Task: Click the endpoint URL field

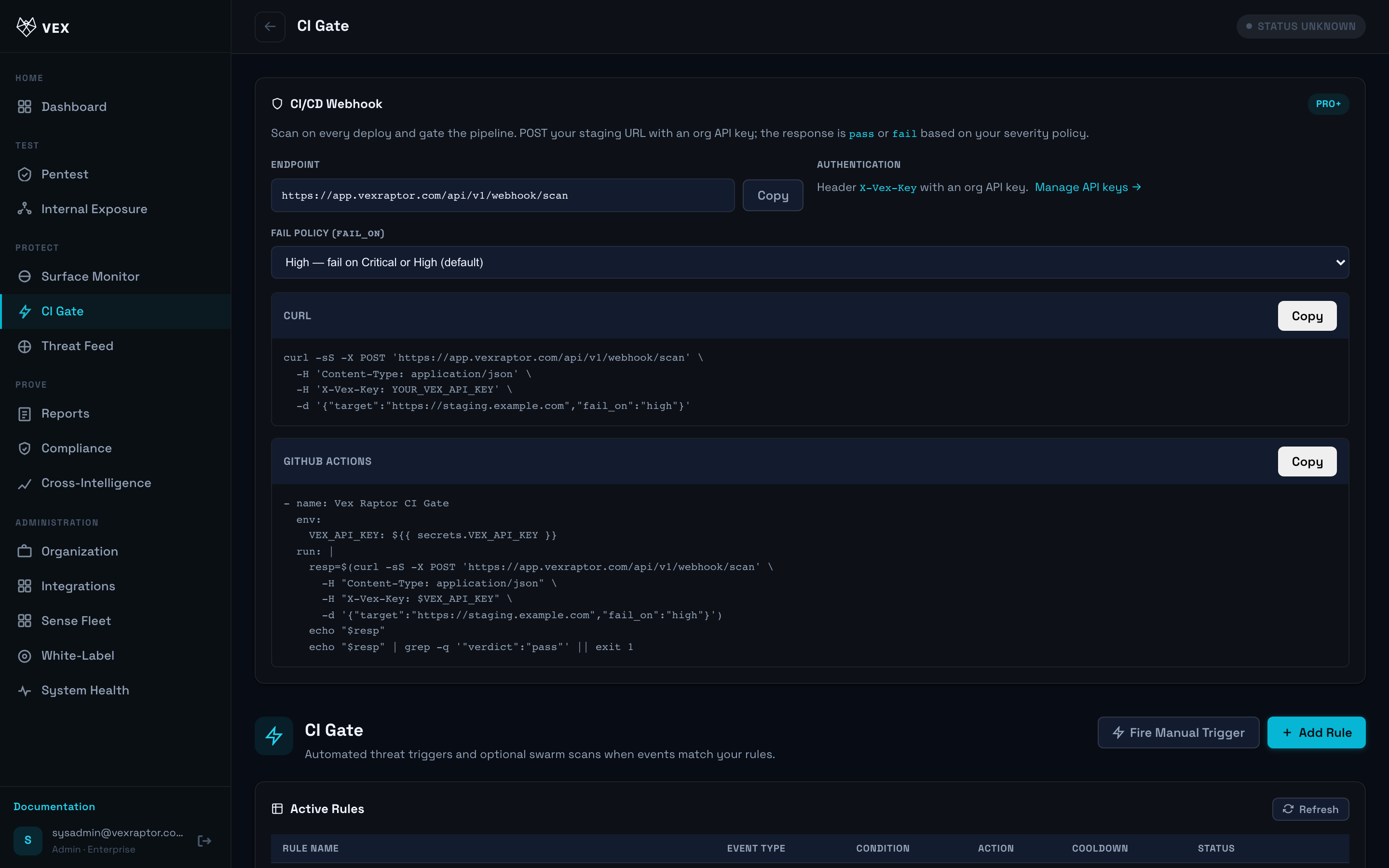Action: [x=502, y=195]
